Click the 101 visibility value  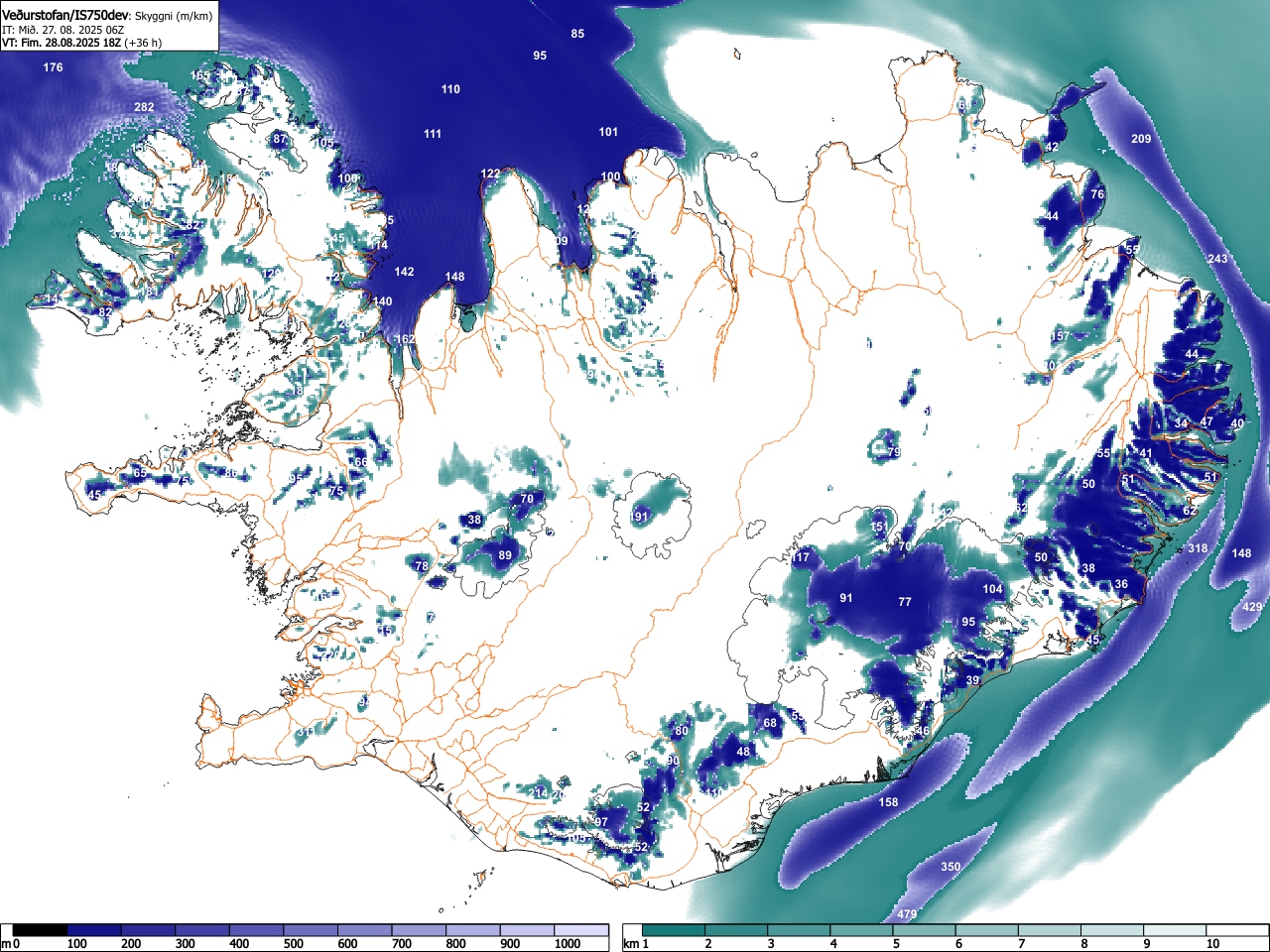point(608,132)
